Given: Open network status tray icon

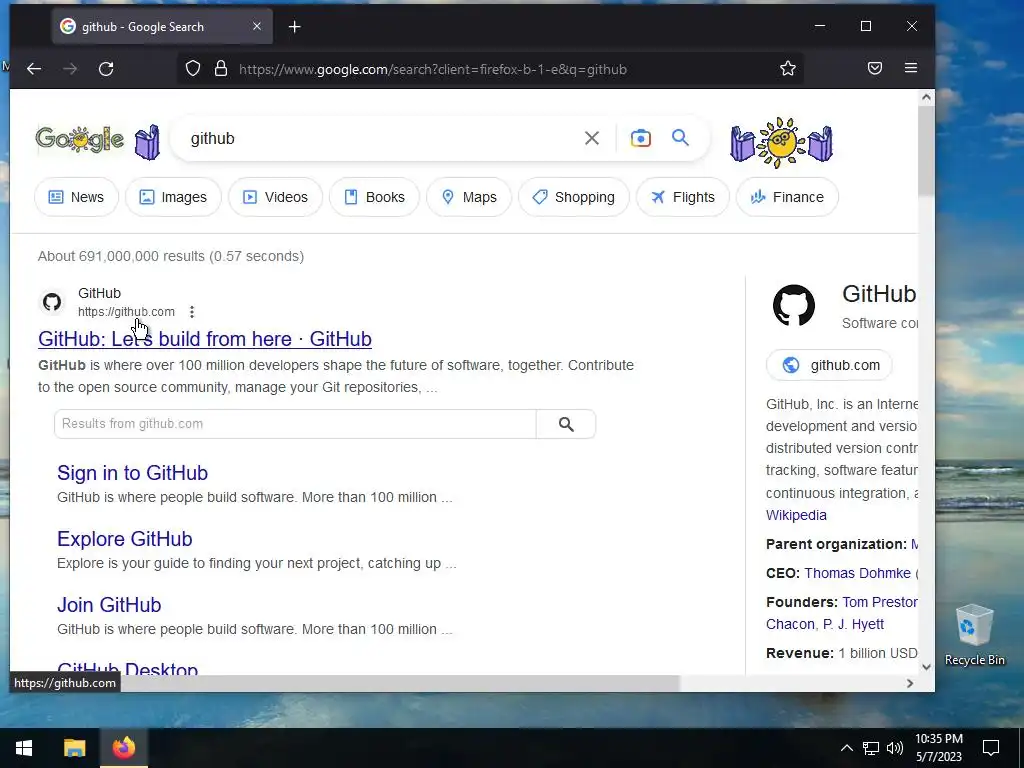Looking at the screenshot, I should pos(871,748).
